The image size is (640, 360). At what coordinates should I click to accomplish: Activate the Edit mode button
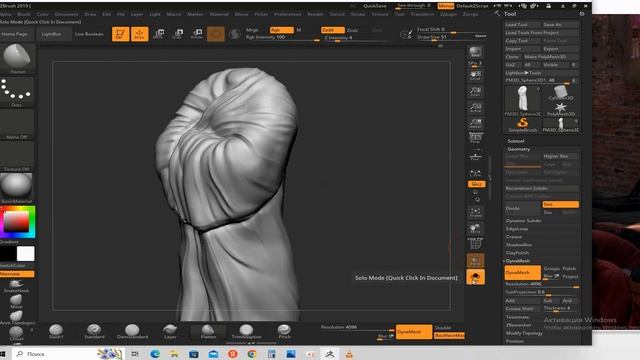120,34
